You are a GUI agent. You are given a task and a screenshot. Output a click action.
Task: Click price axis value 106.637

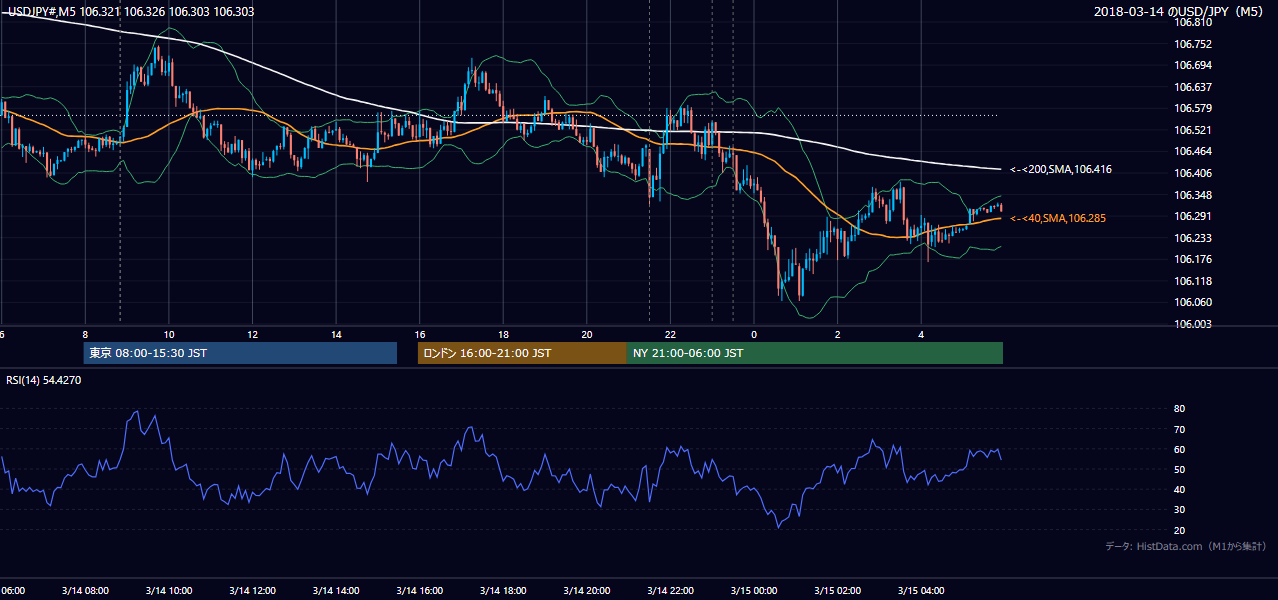pyautogui.click(x=1192, y=87)
